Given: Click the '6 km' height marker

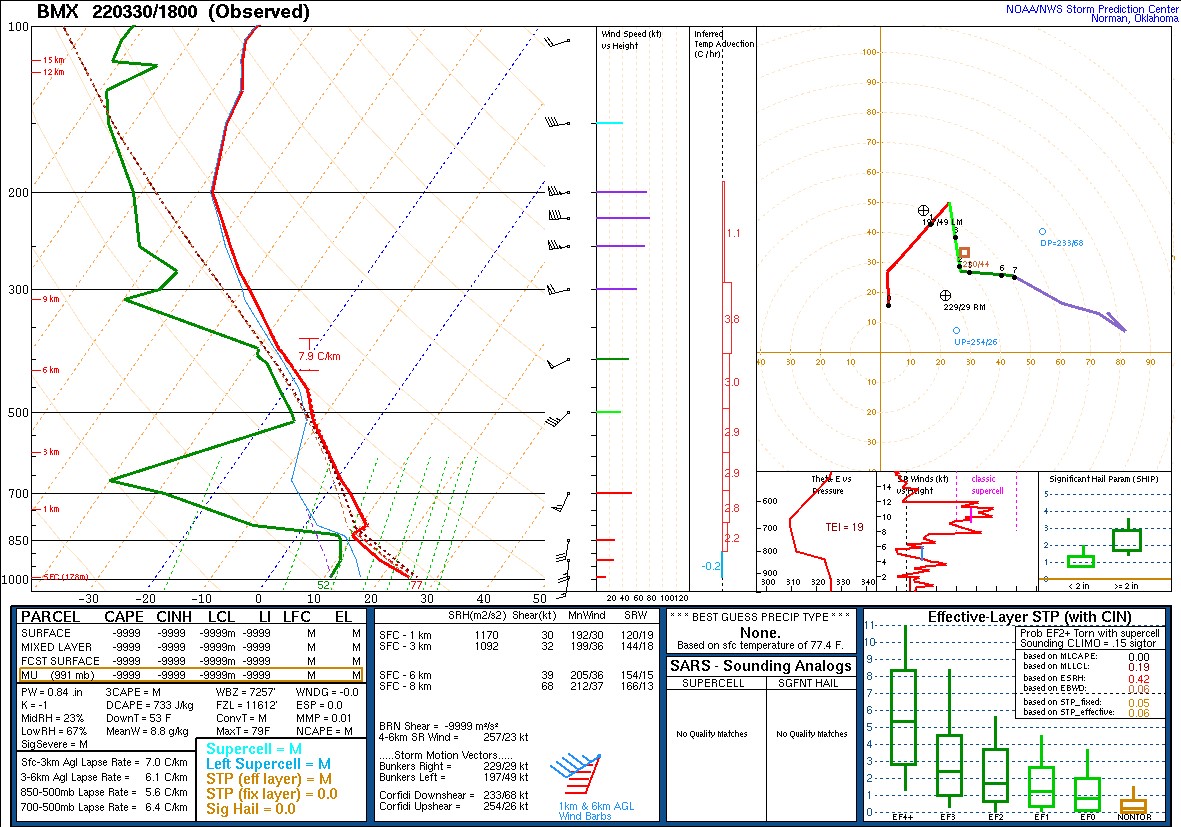Looking at the screenshot, I should [x=50, y=370].
